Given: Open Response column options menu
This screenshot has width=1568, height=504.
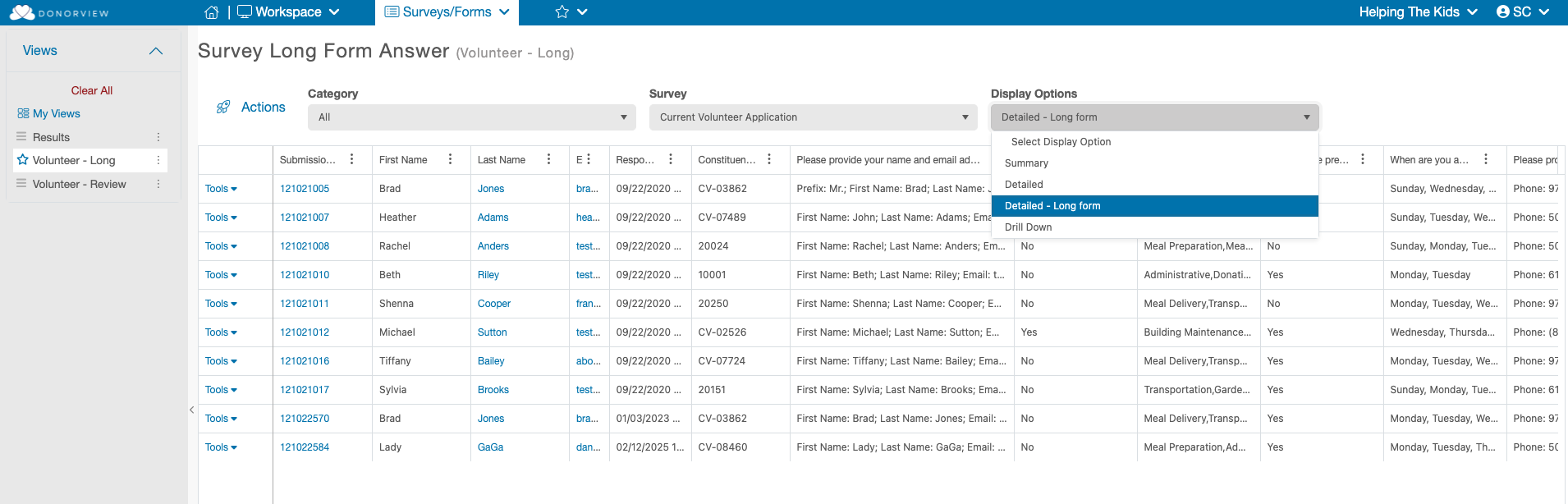Looking at the screenshot, I should click(671, 159).
